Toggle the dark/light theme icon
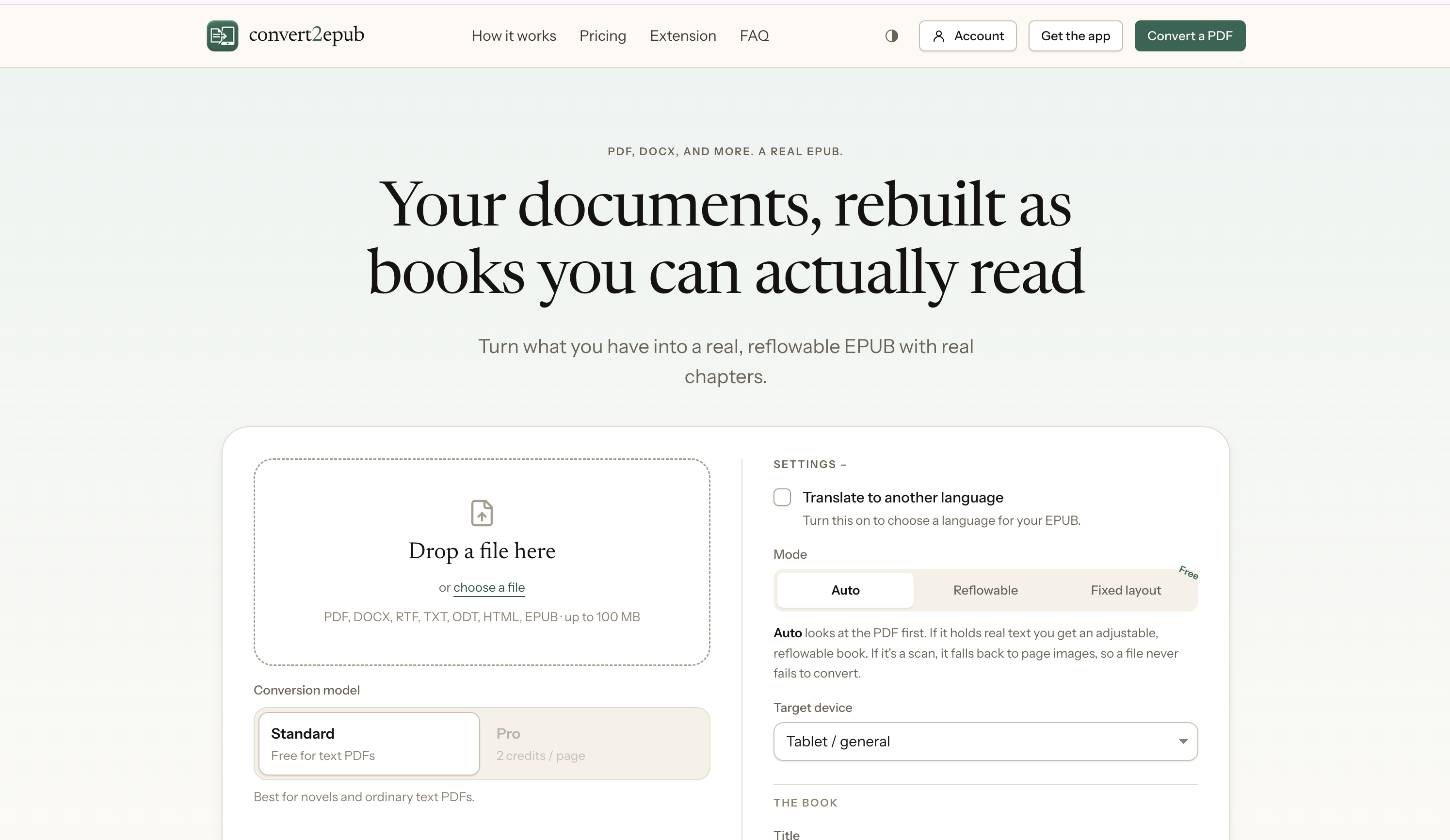The height and width of the screenshot is (840, 1450). pos(891,36)
